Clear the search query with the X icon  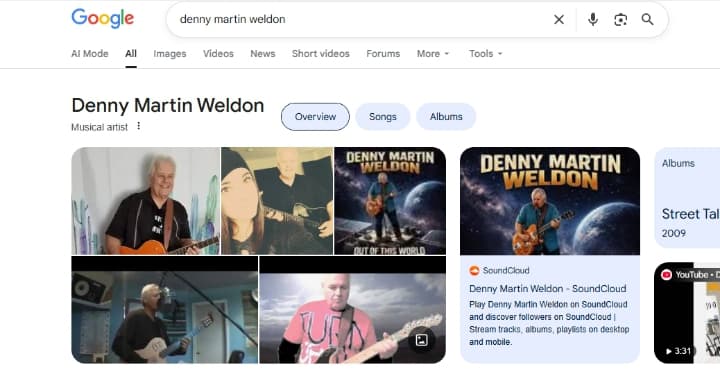point(559,19)
